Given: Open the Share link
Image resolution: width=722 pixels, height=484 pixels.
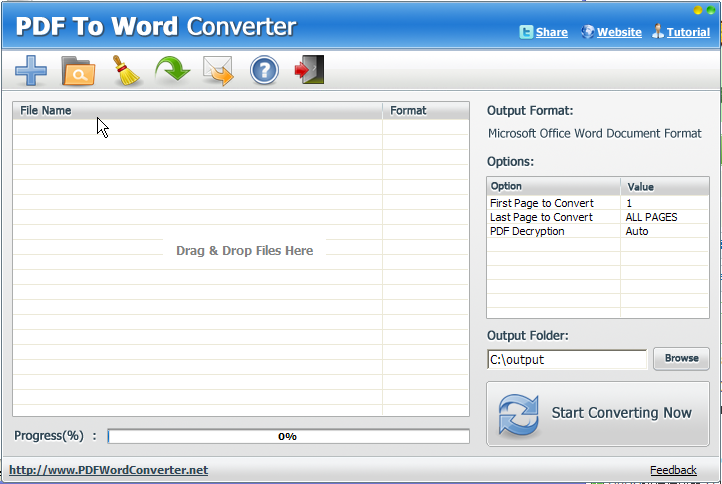Looking at the screenshot, I should tap(552, 32).
